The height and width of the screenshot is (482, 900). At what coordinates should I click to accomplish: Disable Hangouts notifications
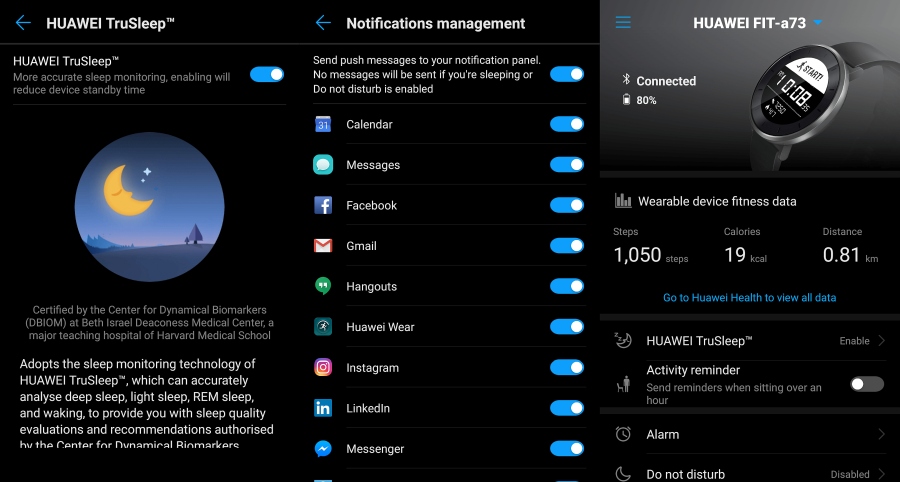point(567,286)
